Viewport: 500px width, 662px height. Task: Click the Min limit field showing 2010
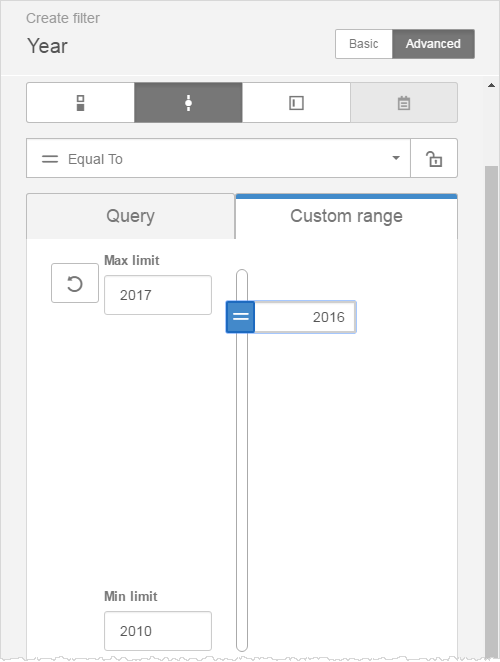point(158,631)
